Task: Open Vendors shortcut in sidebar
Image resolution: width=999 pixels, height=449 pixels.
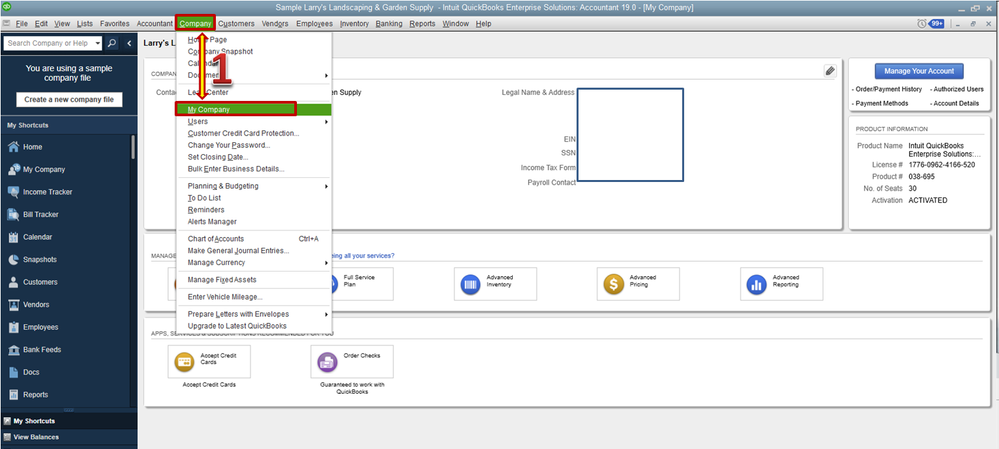Action: tap(29, 304)
